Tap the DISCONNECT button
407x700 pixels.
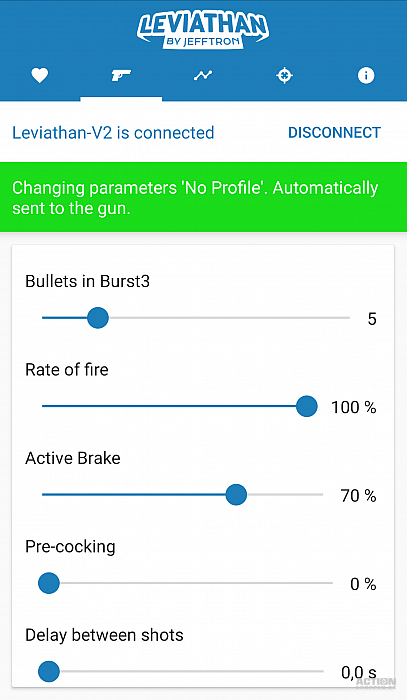pyautogui.click(x=334, y=133)
